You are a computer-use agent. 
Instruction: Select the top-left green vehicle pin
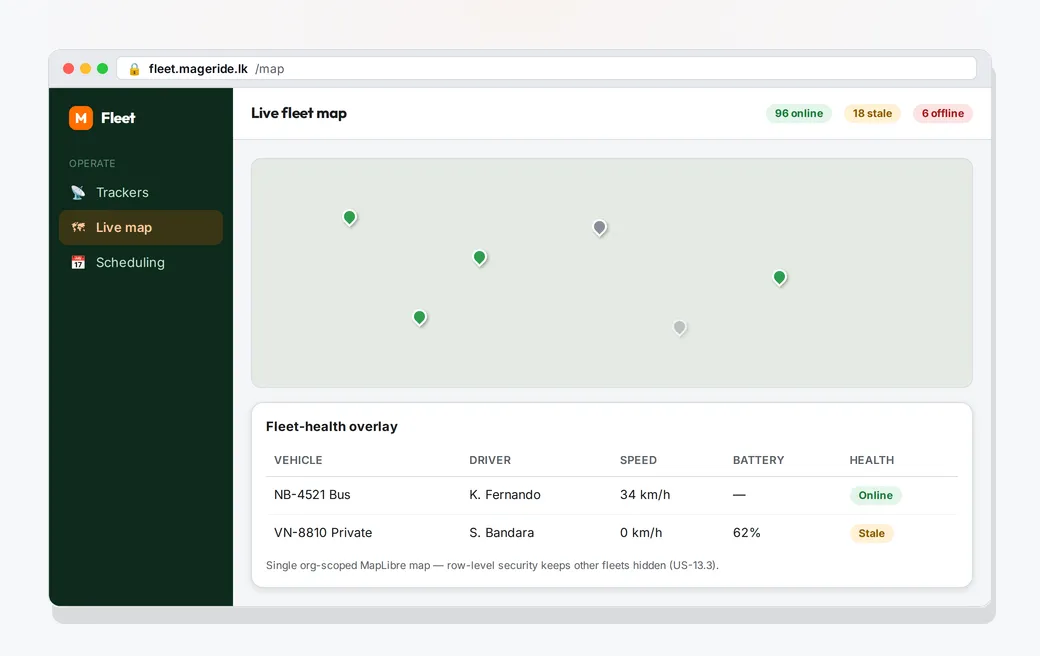[x=350, y=218]
